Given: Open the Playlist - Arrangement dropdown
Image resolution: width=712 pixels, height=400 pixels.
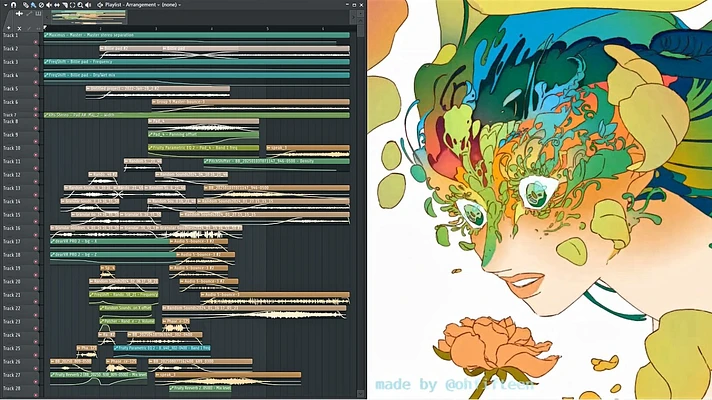Looking at the screenshot, I should (x=132, y=5).
